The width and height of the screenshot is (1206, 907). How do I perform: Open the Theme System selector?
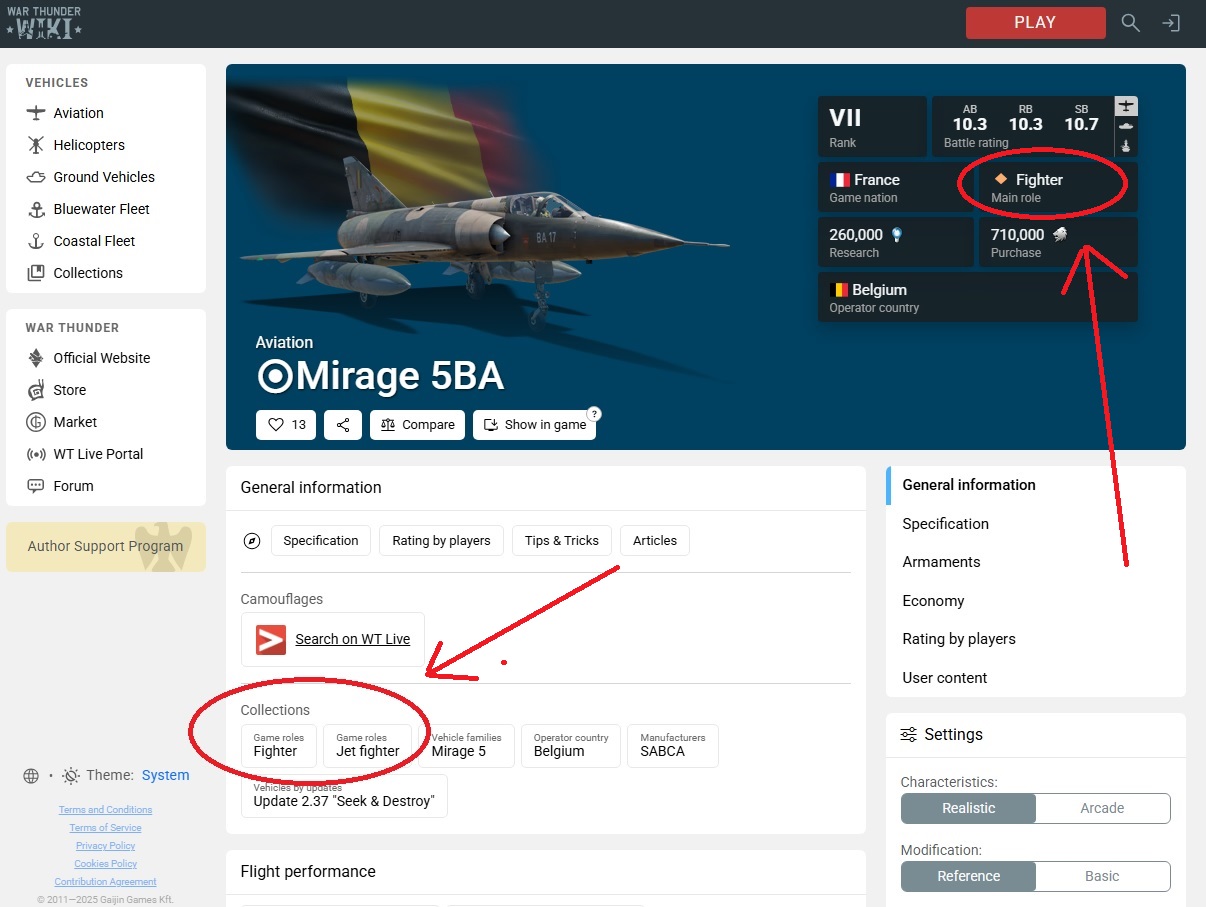coord(165,776)
